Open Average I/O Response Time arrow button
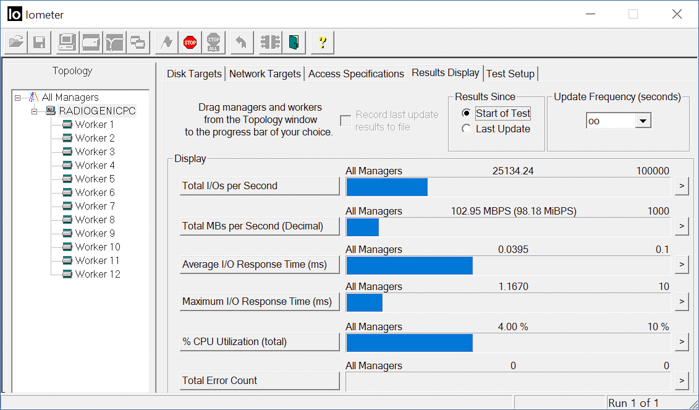Screen dimensions: 699x410 [681, 265]
